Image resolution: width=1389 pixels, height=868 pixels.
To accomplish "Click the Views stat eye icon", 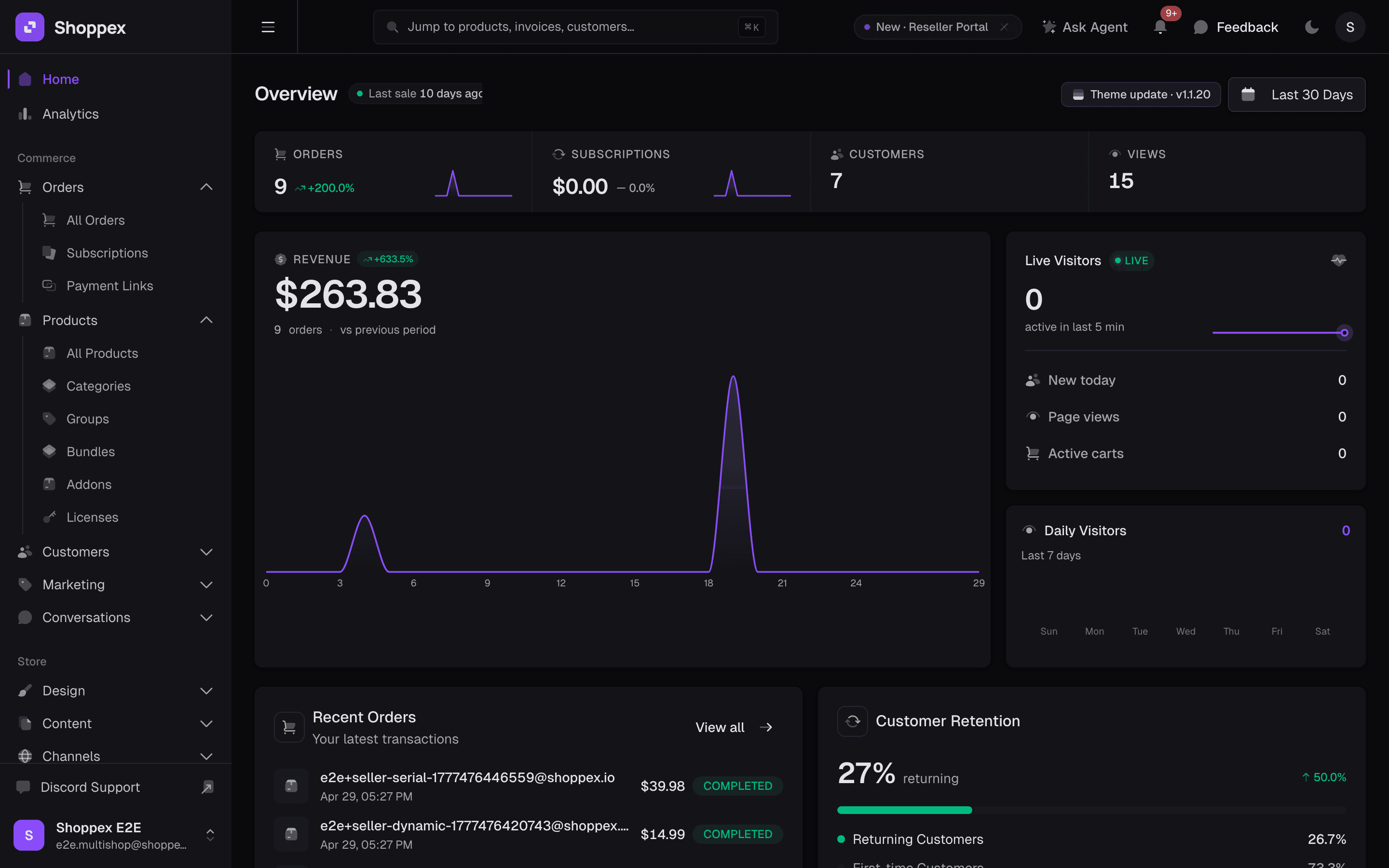I will point(1115,154).
